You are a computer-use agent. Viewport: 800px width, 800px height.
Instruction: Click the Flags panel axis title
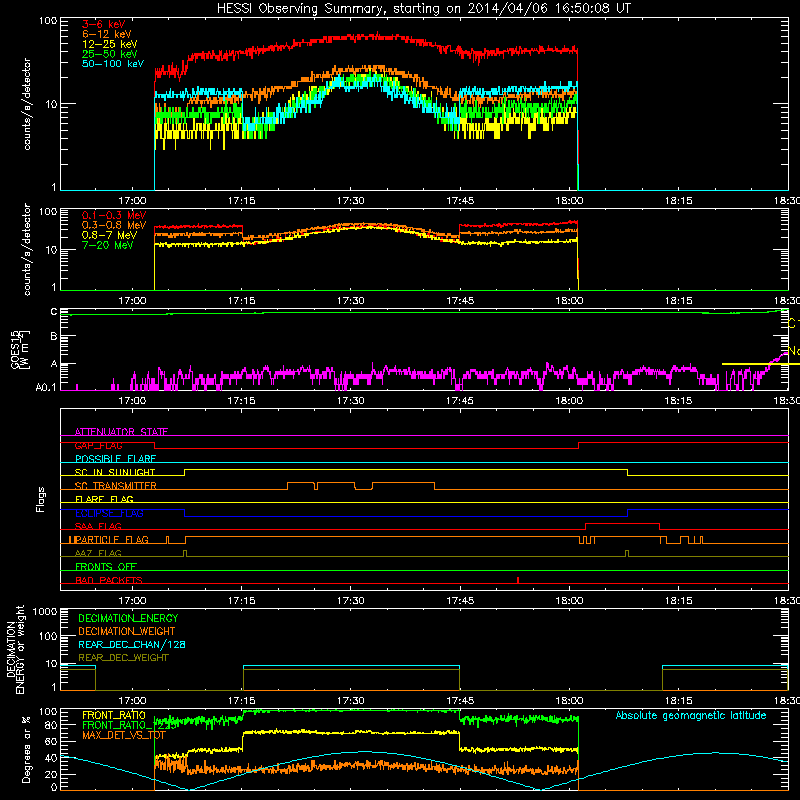tap(40, 499)
